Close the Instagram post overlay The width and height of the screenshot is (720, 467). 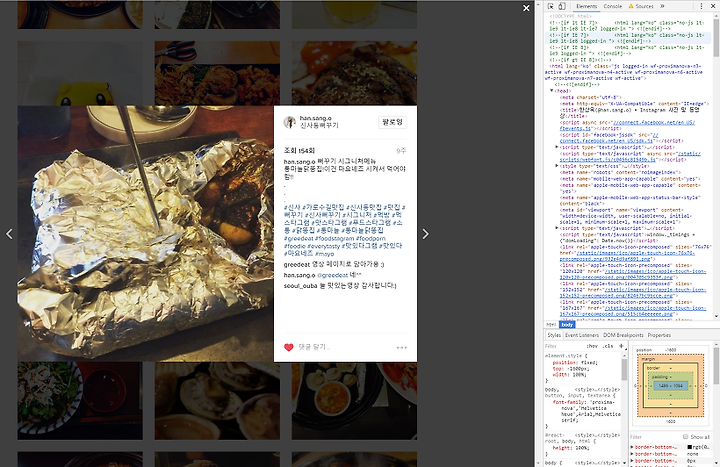(526, 8)
